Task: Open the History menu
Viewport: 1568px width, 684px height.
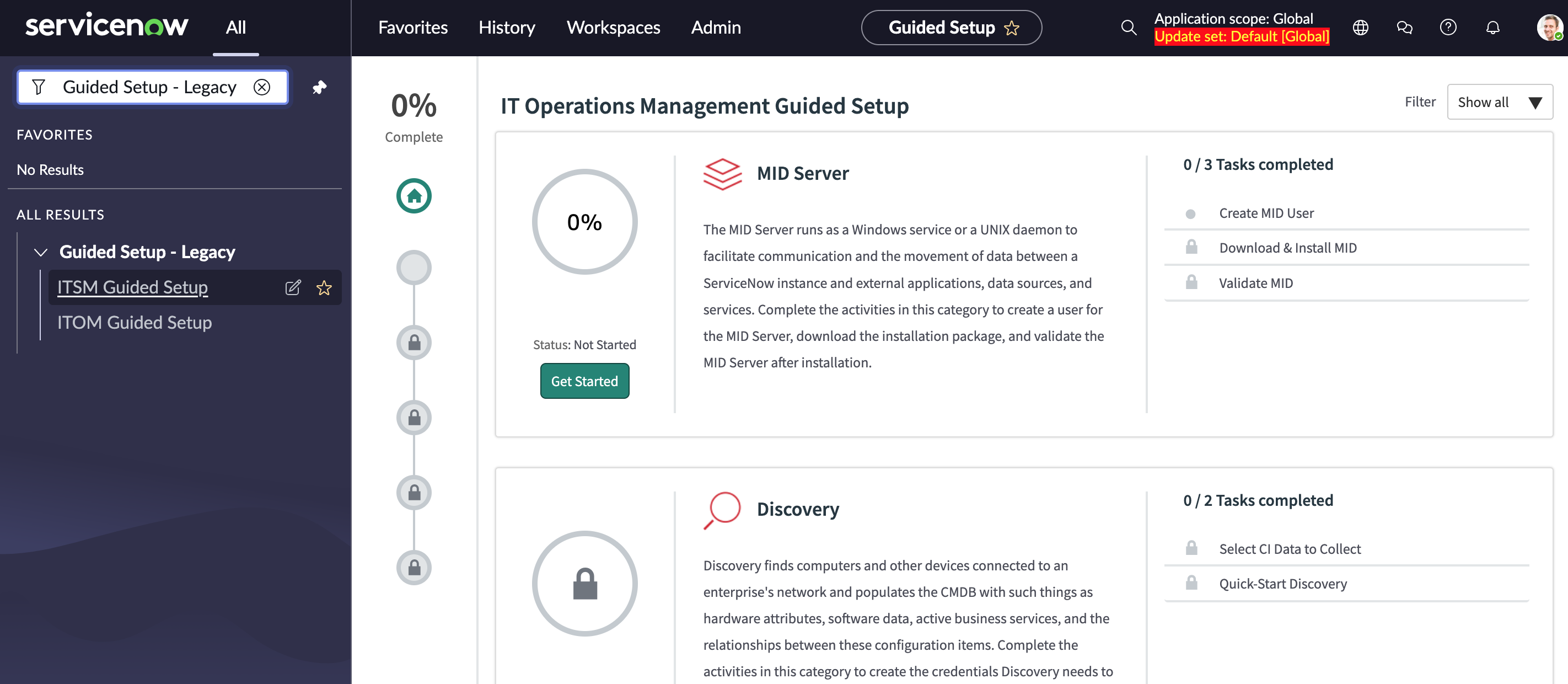Action: pos(507,28)
